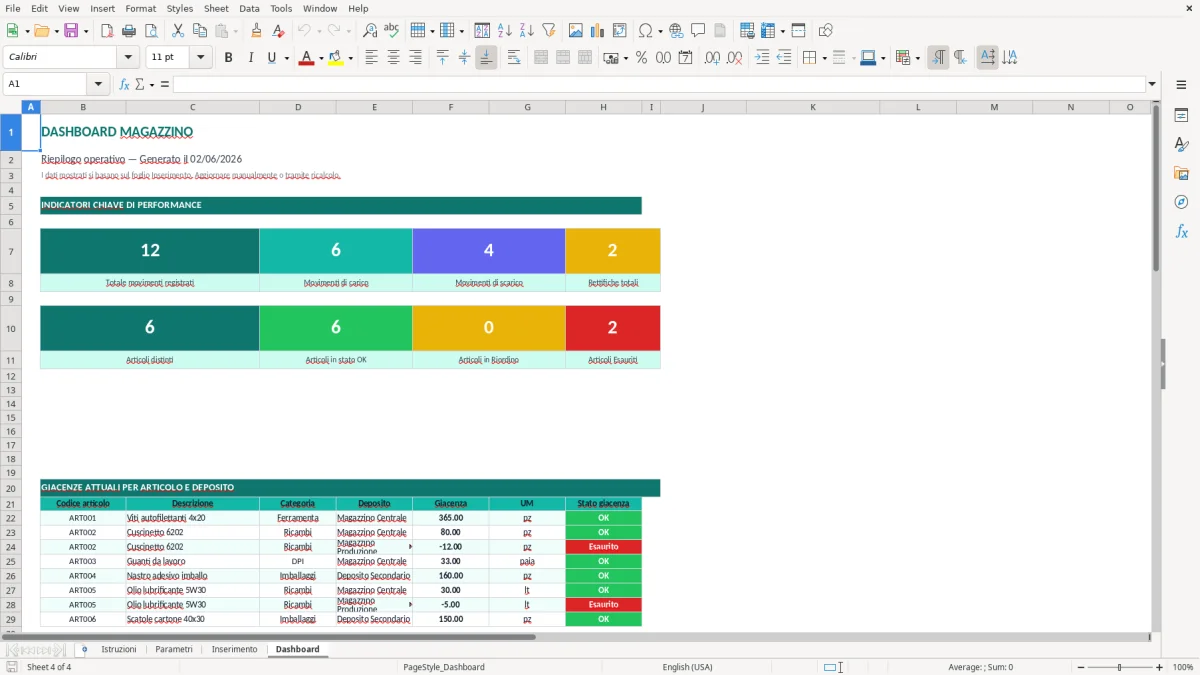Open the Function Wizard fx icon
The image size is (1200, 675).
pos(125,84)
